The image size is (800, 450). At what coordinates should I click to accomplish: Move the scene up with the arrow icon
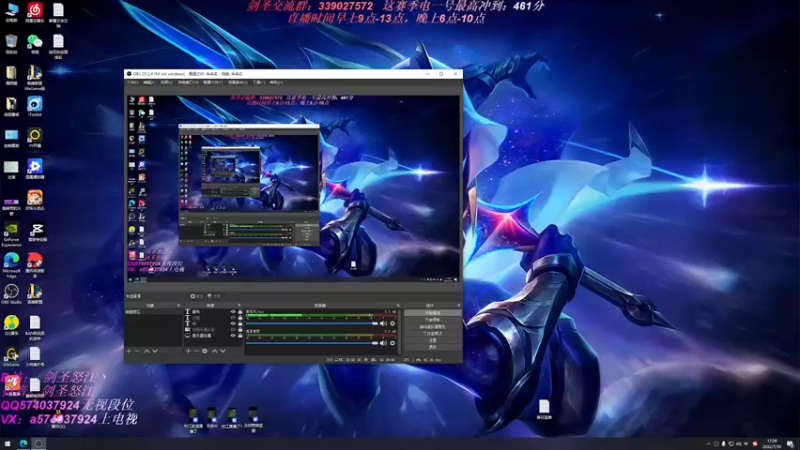coord(146,351)
